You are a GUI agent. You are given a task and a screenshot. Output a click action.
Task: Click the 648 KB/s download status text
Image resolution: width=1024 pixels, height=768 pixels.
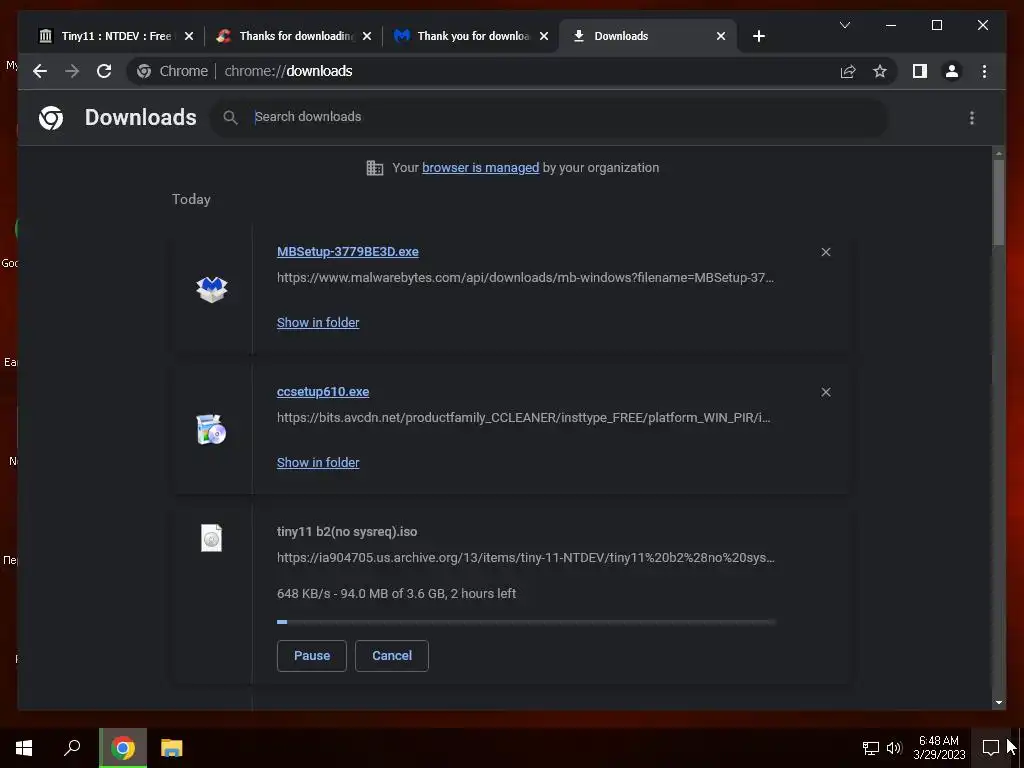[396, 594]
